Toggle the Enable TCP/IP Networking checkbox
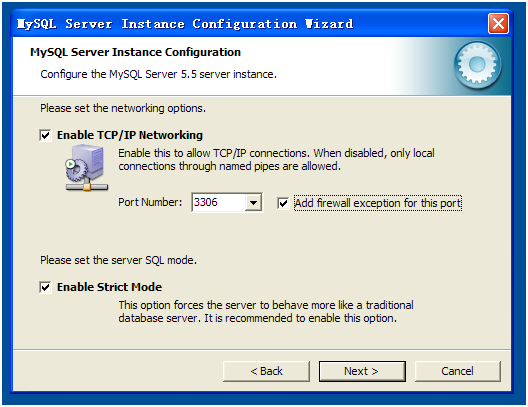Screen dimensions: 528x407 [45, 135]
